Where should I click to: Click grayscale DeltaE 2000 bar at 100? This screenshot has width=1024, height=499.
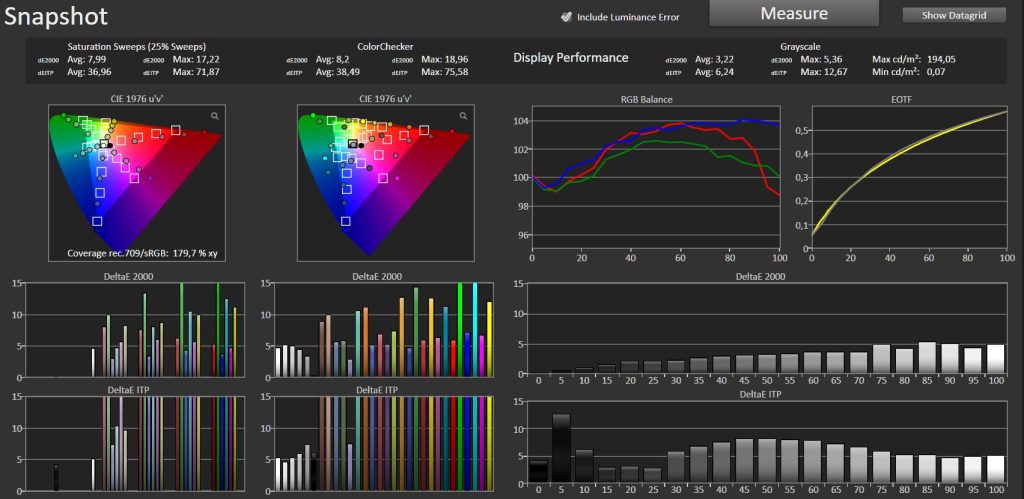point(995,358)
